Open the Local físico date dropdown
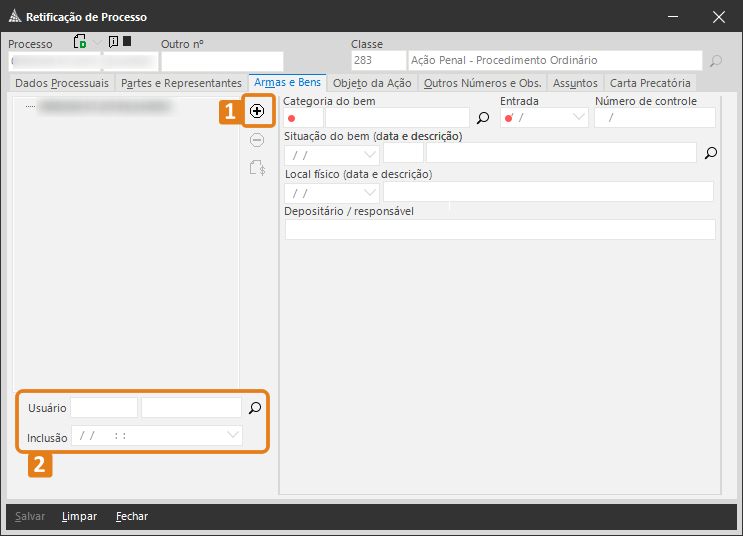Screen dimensions: 743x536 pyautogui.click(x=370, y=192)
